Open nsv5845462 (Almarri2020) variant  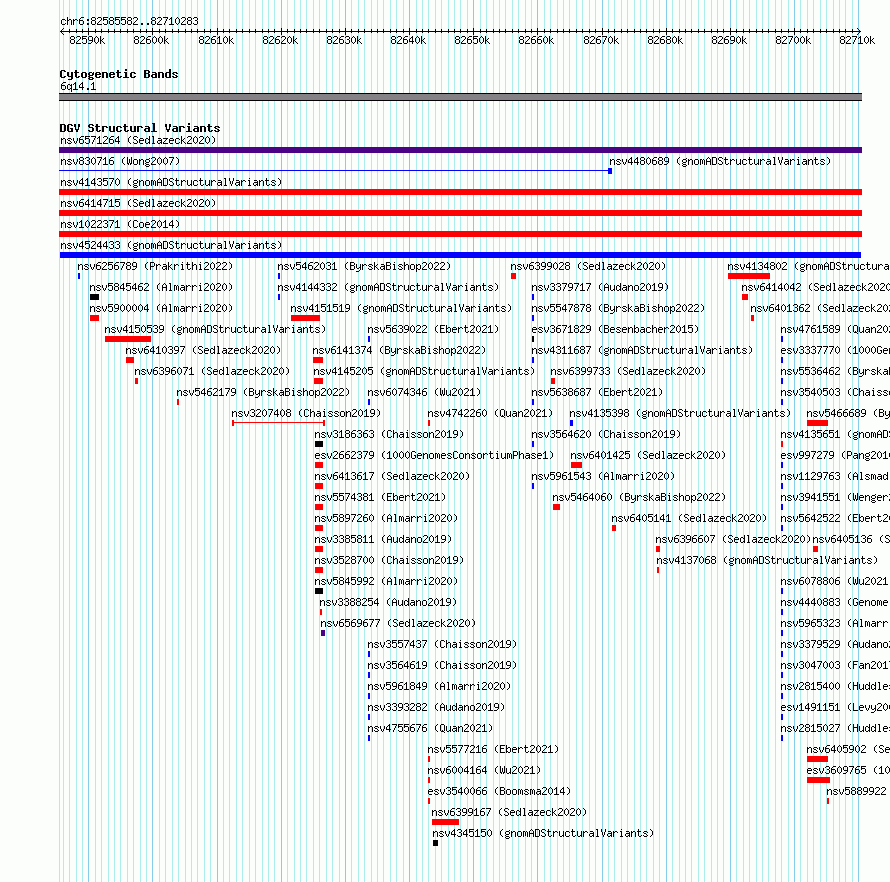coord(161,287)
